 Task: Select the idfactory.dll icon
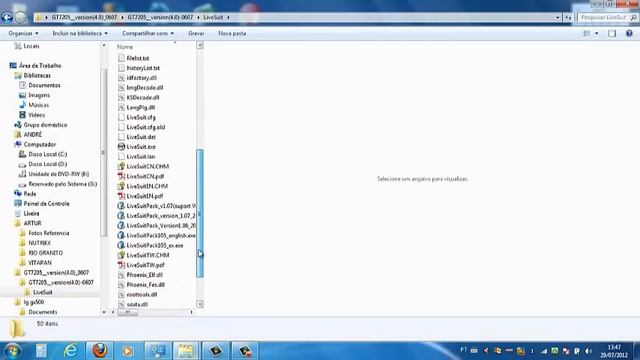click(x=121, y=78)
